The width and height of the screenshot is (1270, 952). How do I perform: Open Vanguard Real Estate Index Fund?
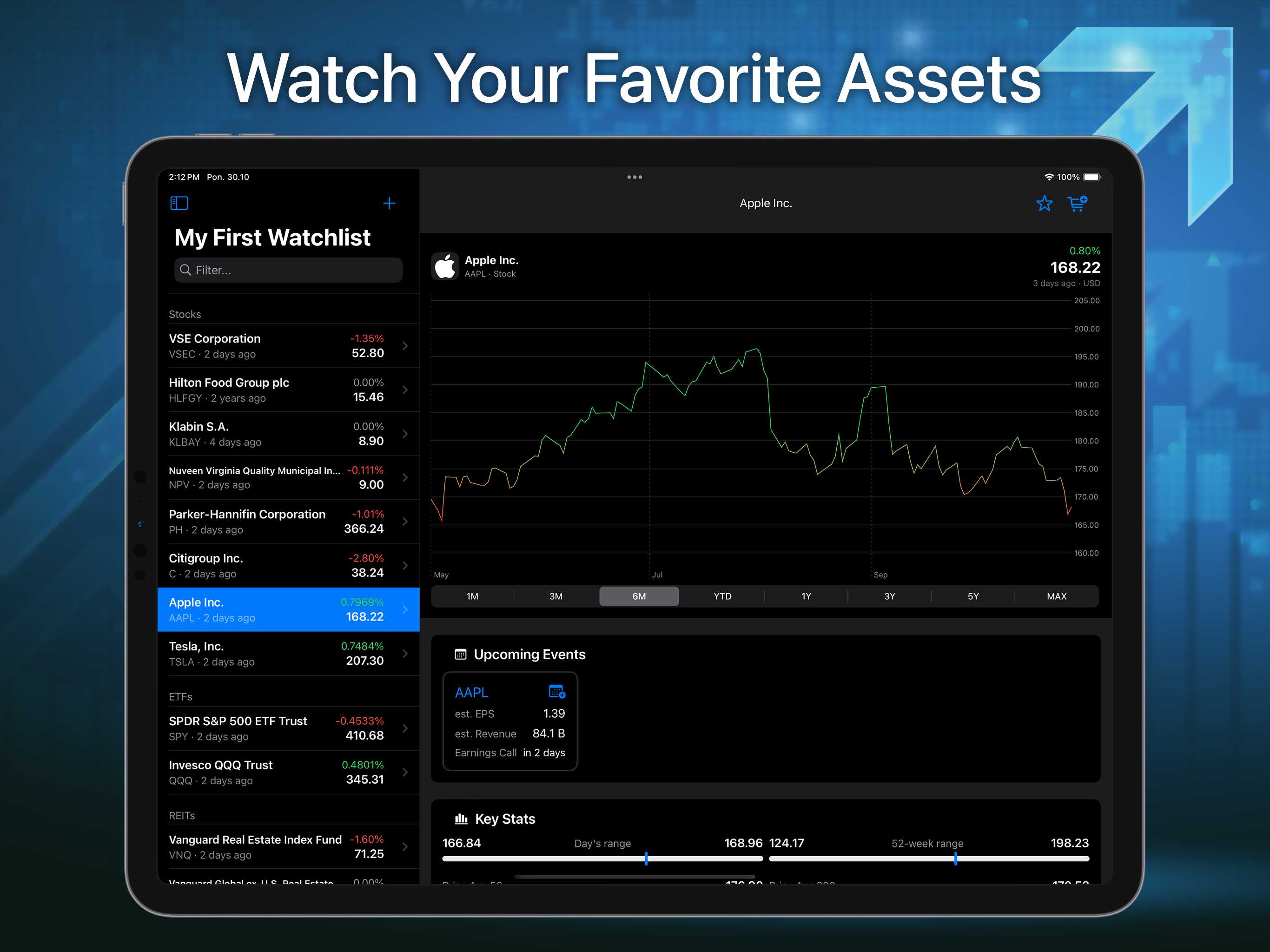click(x=288, y=847)
